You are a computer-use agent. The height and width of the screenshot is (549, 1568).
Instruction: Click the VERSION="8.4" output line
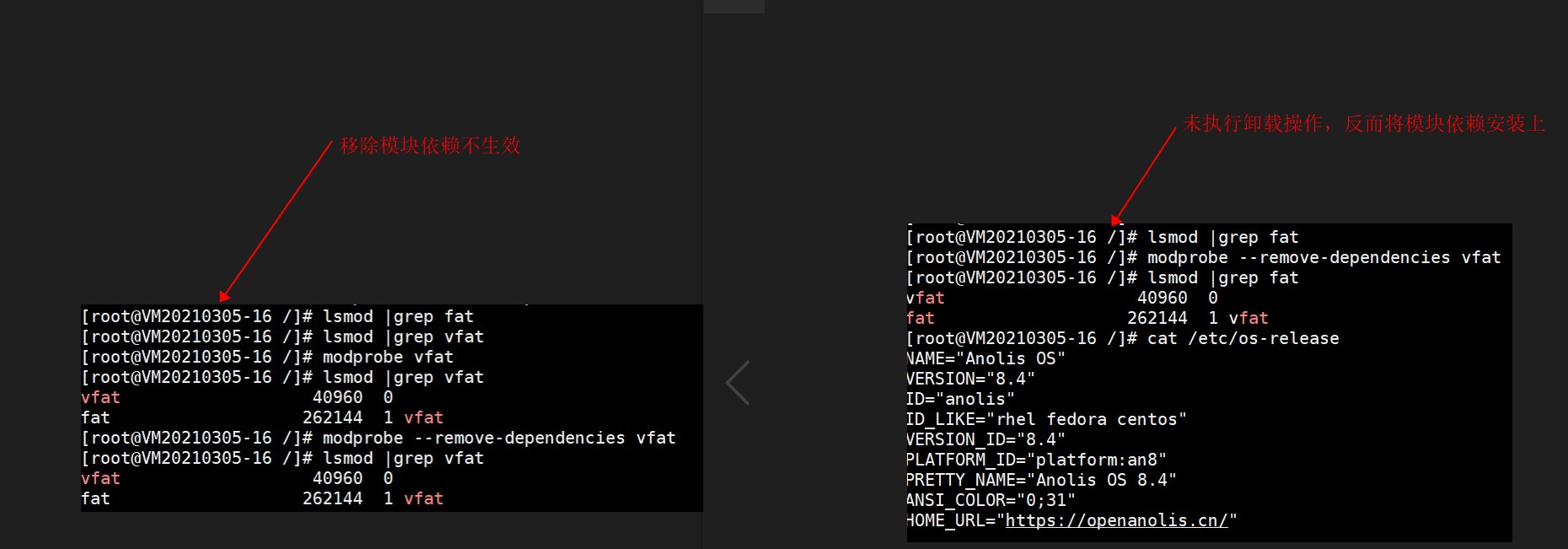[970, 379]
